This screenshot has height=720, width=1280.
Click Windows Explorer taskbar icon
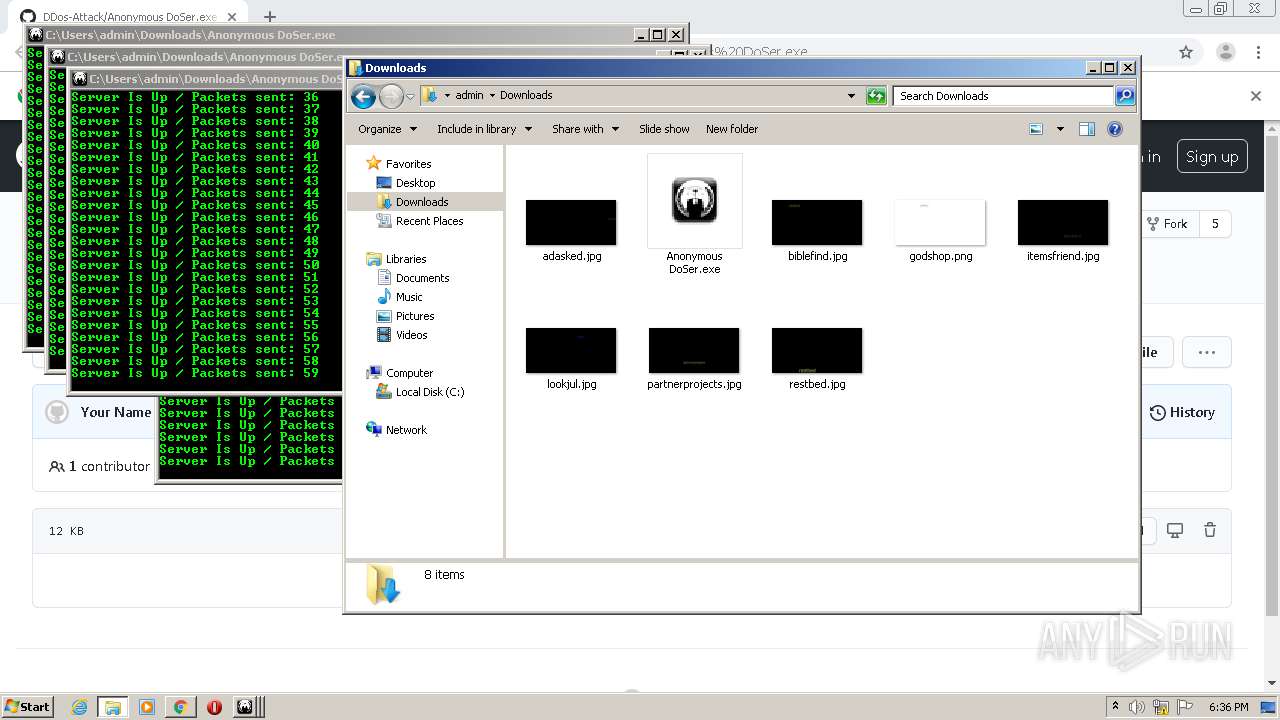tap(113, 707)
